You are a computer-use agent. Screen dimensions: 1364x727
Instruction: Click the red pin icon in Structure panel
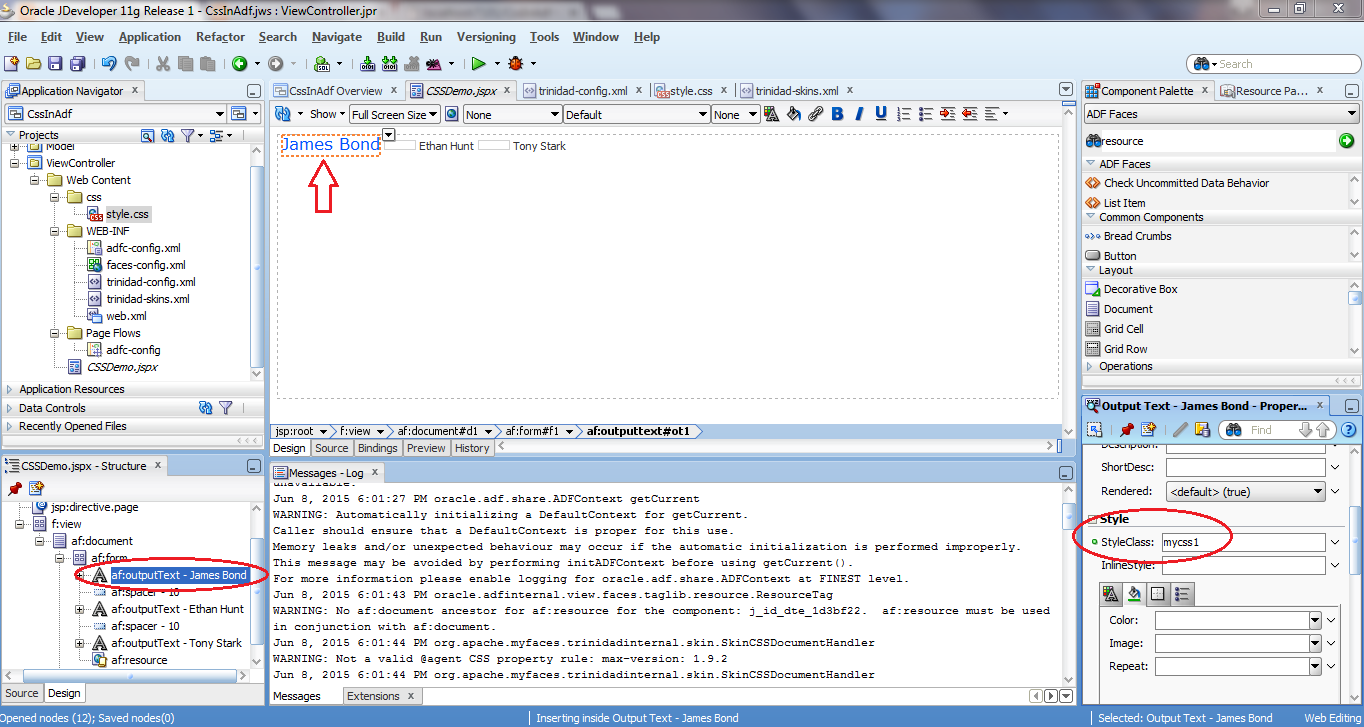tap(14, 488)
